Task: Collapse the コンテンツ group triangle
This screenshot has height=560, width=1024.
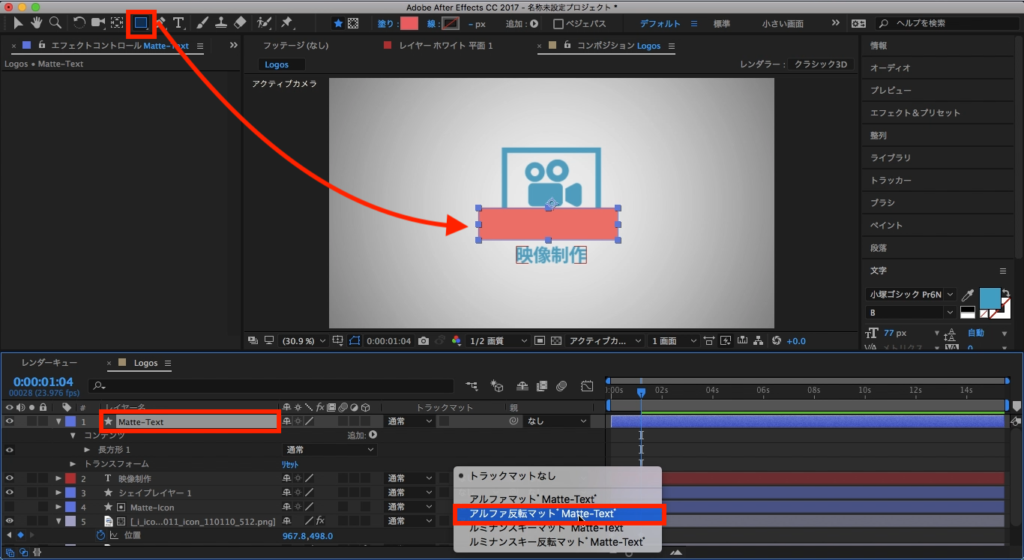Action: (73, 436)
